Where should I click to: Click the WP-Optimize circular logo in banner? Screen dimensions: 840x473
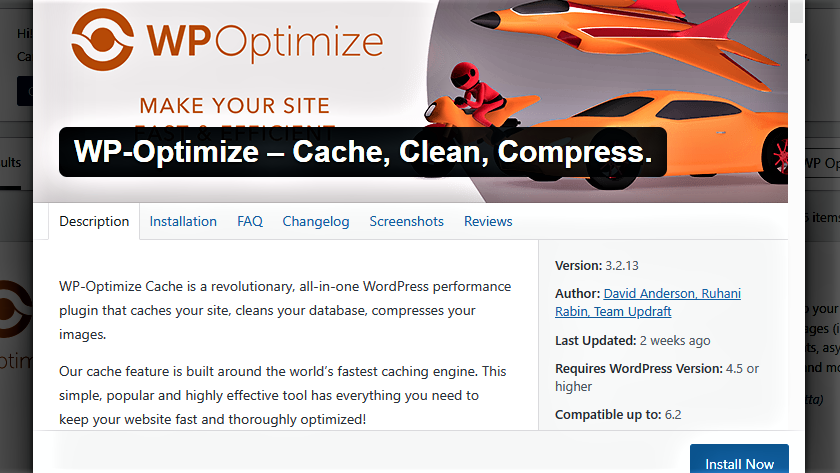click(102, 40)
